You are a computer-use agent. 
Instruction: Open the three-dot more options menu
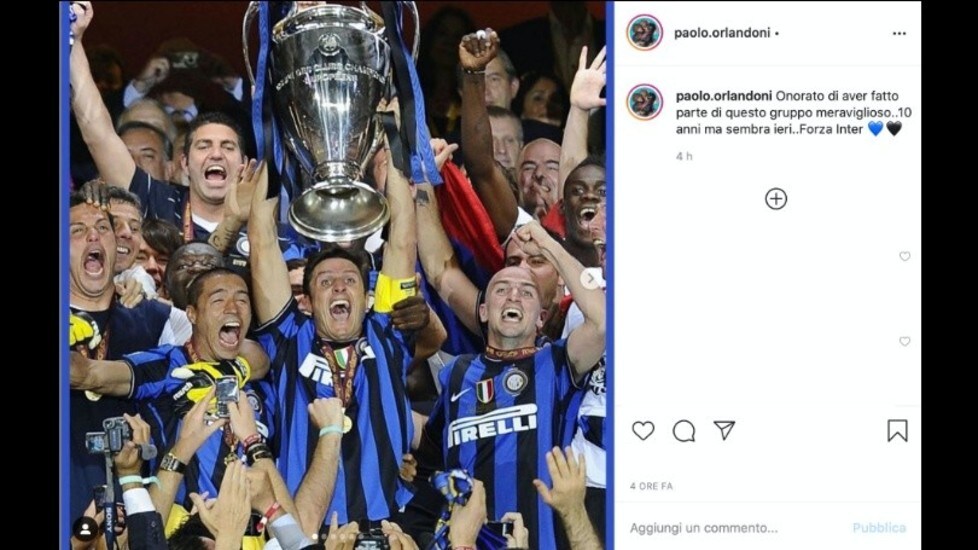tap(899, 34)
